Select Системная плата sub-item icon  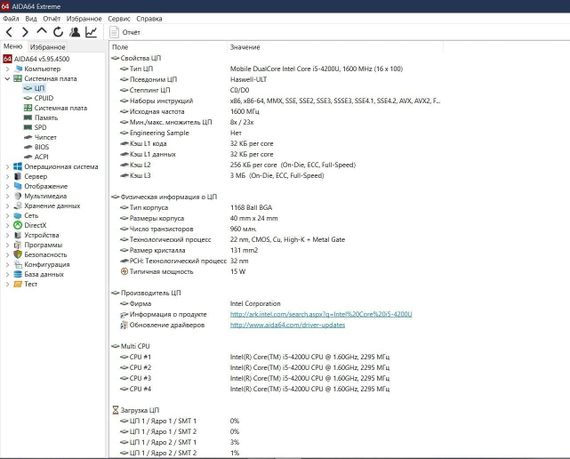[x=28, y=108]
